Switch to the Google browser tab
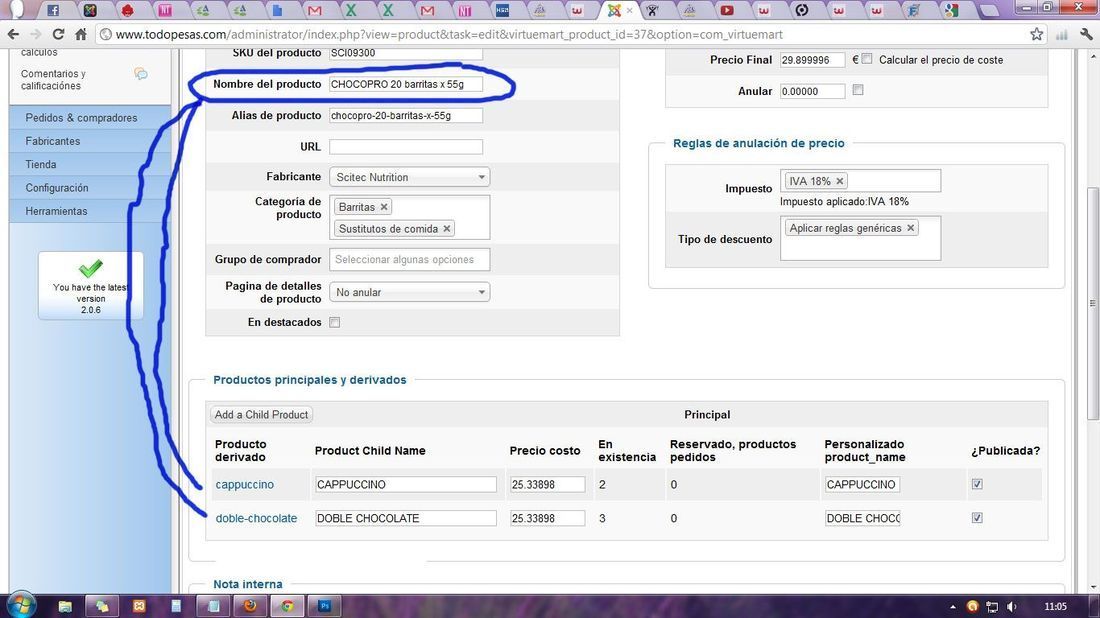The width and height of the screenshot is (1100, 618). [951, 10]
